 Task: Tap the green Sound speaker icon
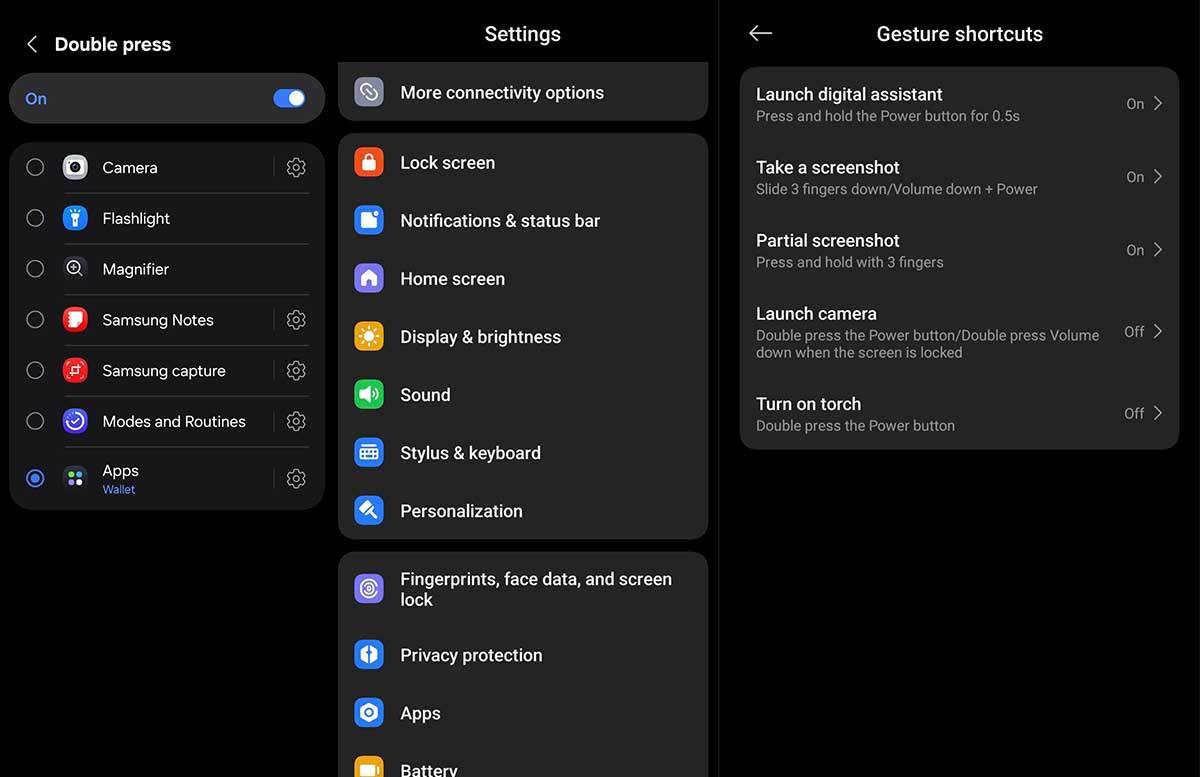[369, 395]
